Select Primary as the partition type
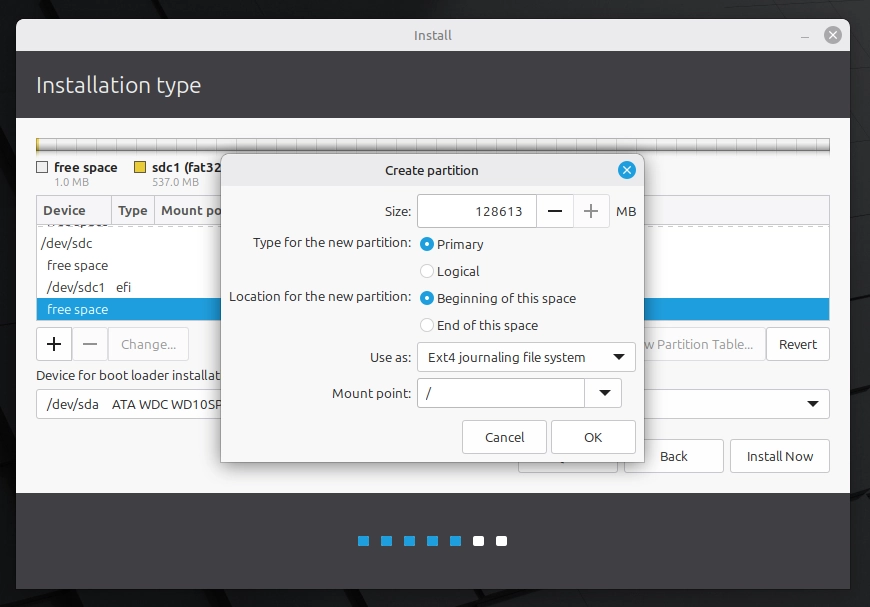Screen dimensions: 870x607 [x=426, y=244]
